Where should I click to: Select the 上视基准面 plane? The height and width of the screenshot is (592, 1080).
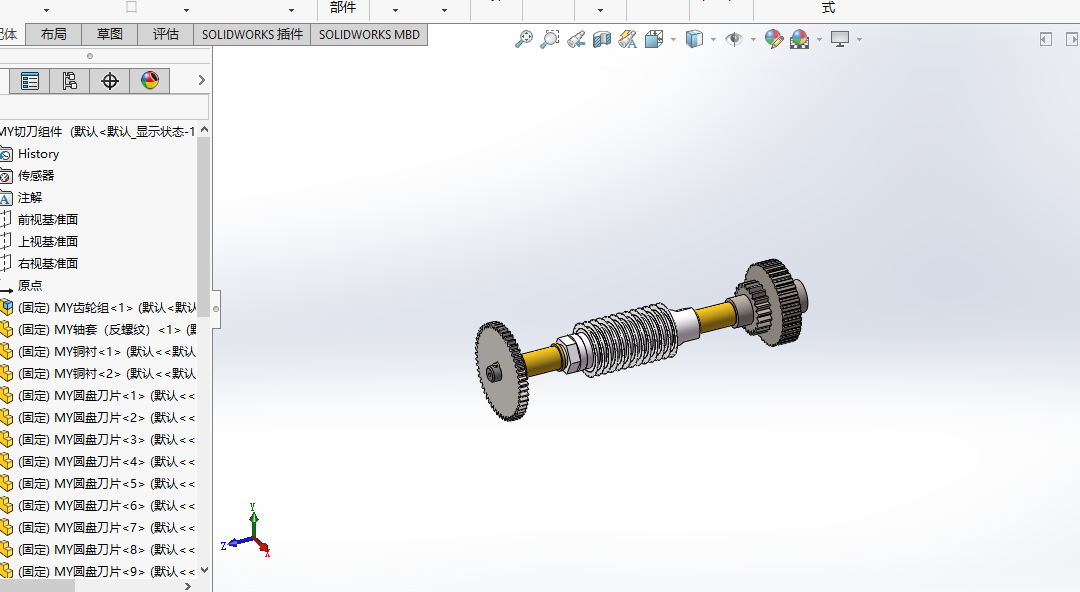(x=48, y=242)
